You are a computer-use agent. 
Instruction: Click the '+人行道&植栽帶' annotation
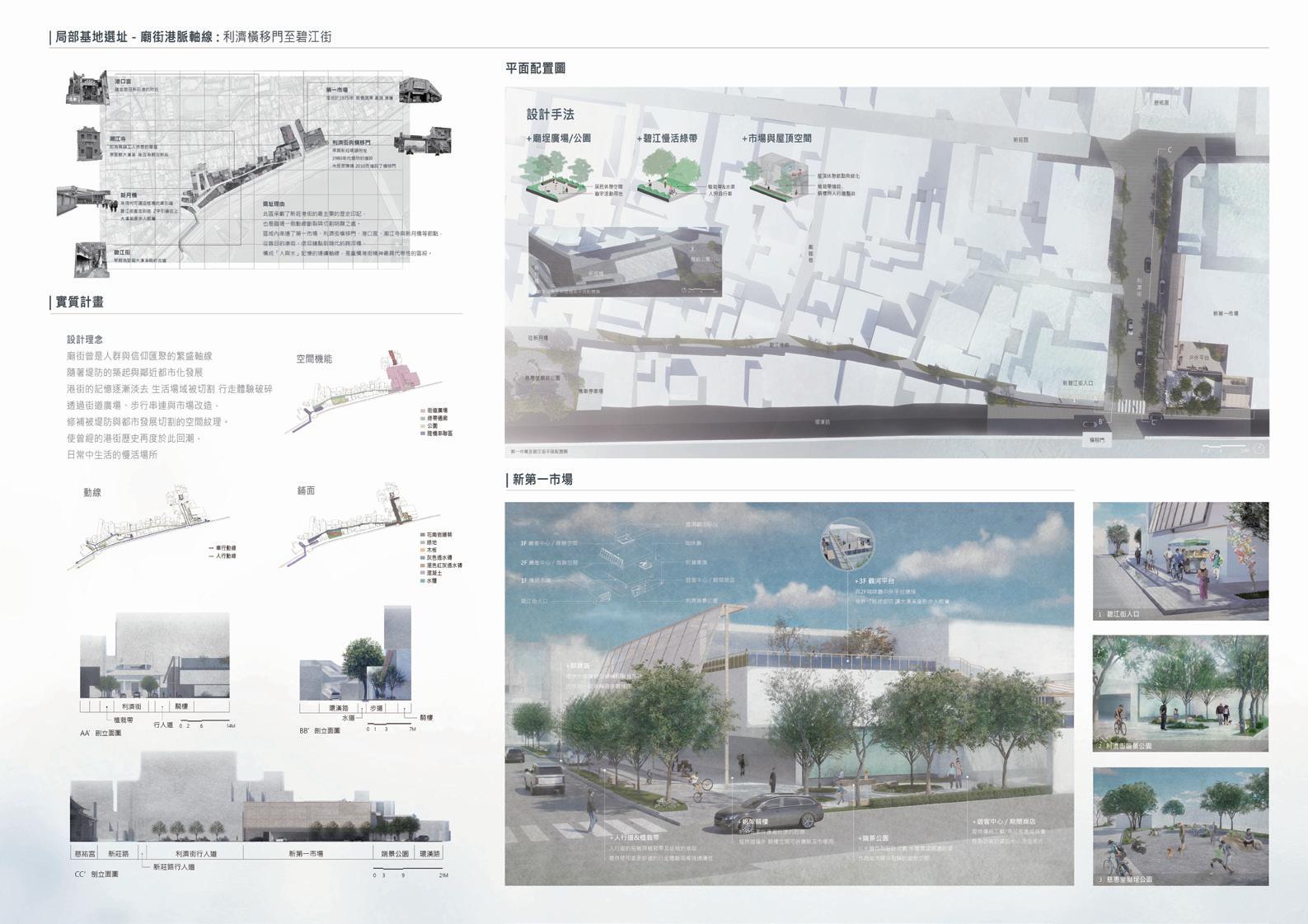click(x=635, y=837)
